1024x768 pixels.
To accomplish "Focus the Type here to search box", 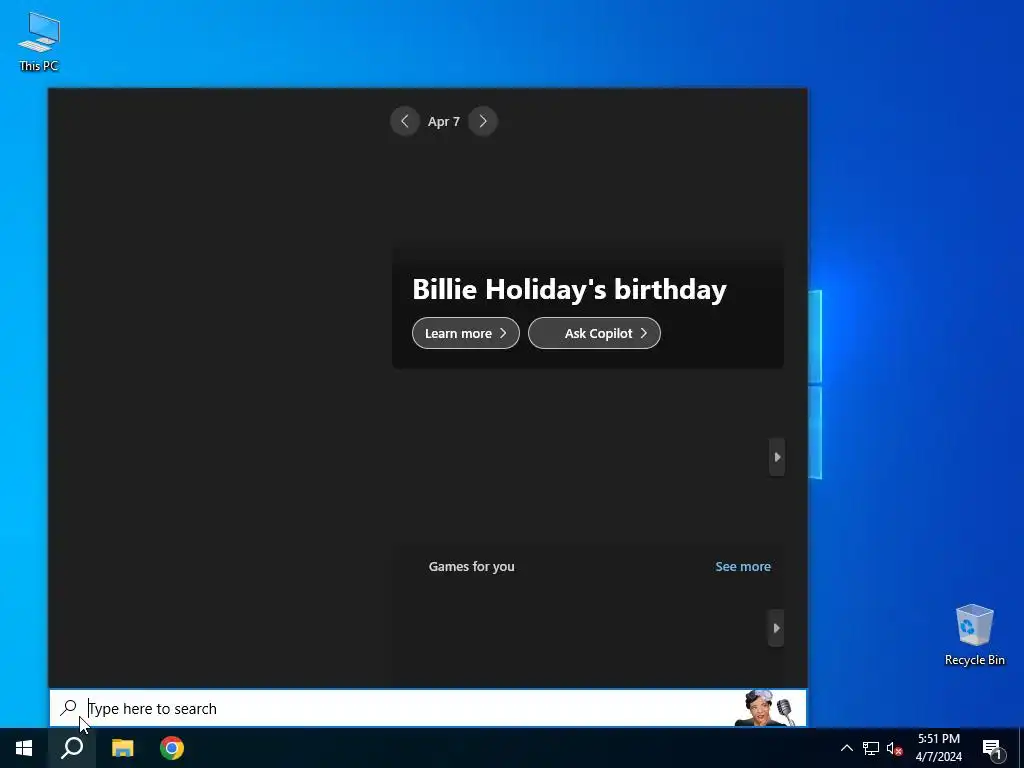I will click(x=428, y=708).
